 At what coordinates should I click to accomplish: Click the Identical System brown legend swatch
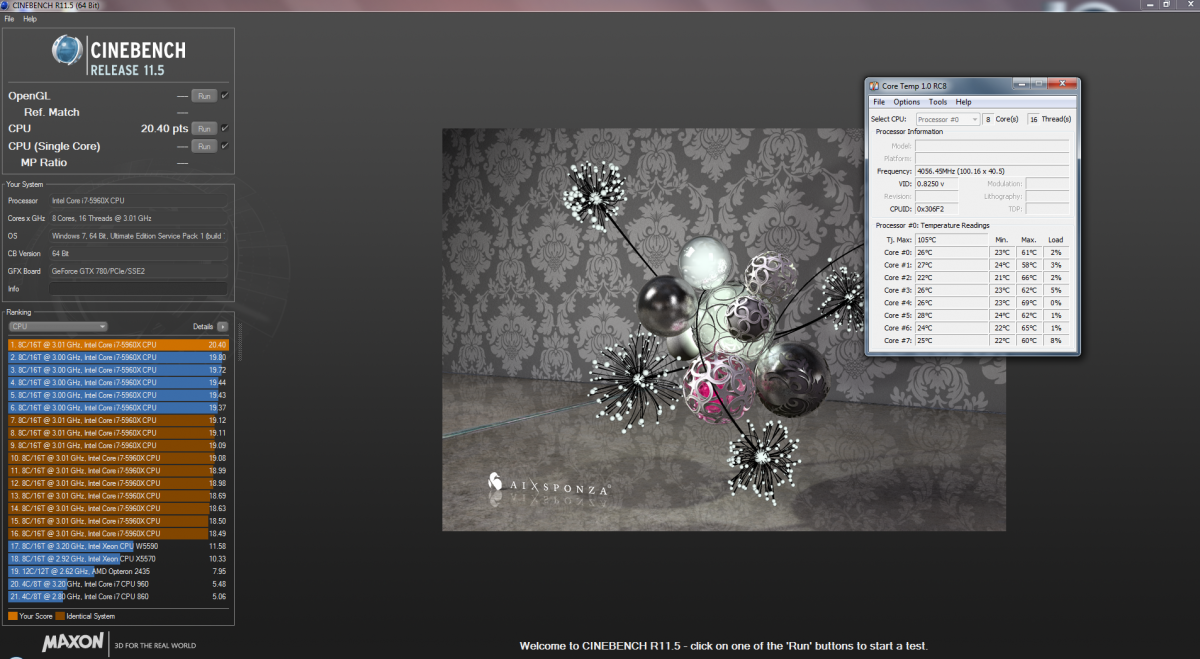(x=60, y=615)
